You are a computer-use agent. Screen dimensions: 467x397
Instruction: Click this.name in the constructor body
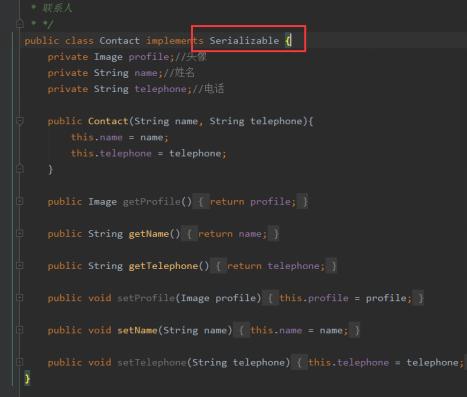pyautogui.click(x=97, y=137)
